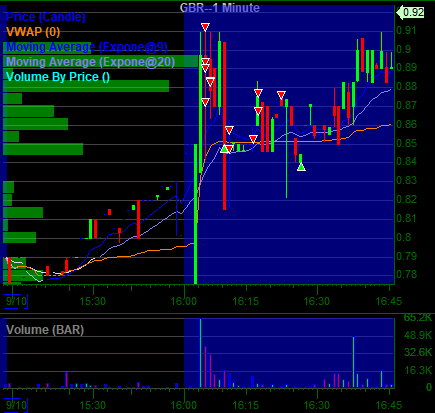Click the 32.6K volume axis label
Viewport: 435px width, 413px height.
[418, 352]
